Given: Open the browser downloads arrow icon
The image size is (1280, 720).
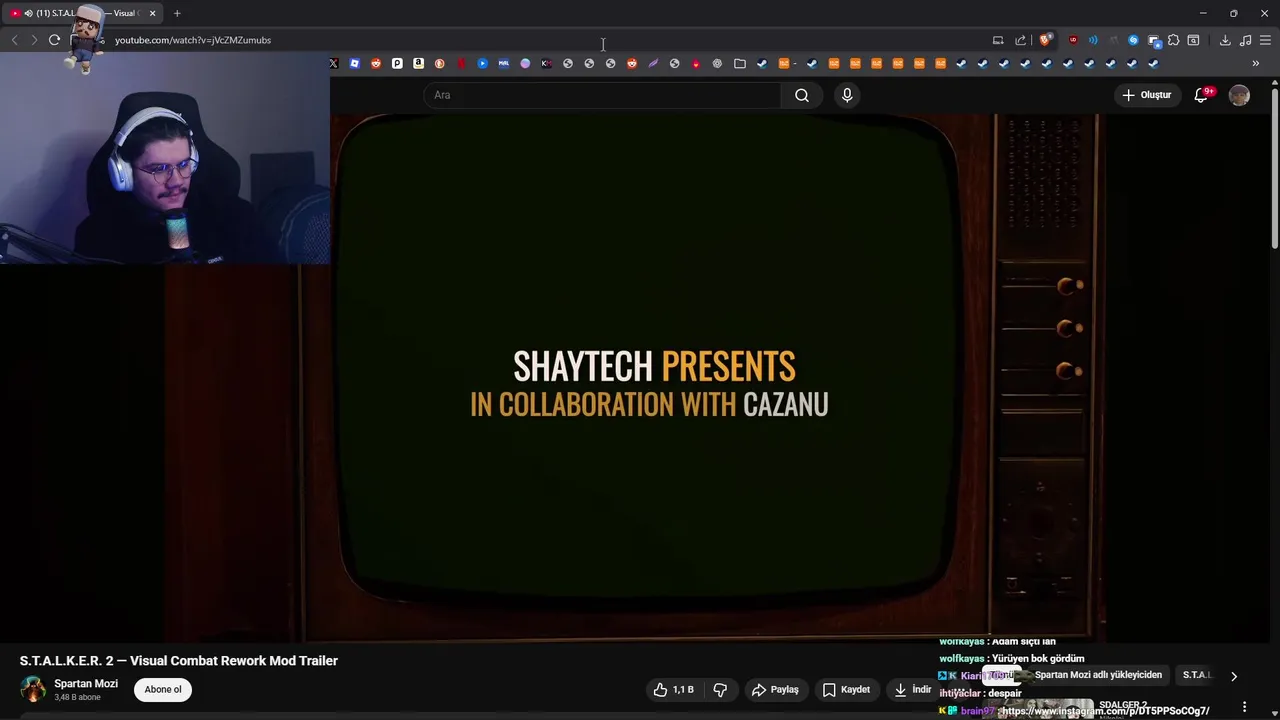Looking at the screenshot, I should click(x=1225, y=40).
